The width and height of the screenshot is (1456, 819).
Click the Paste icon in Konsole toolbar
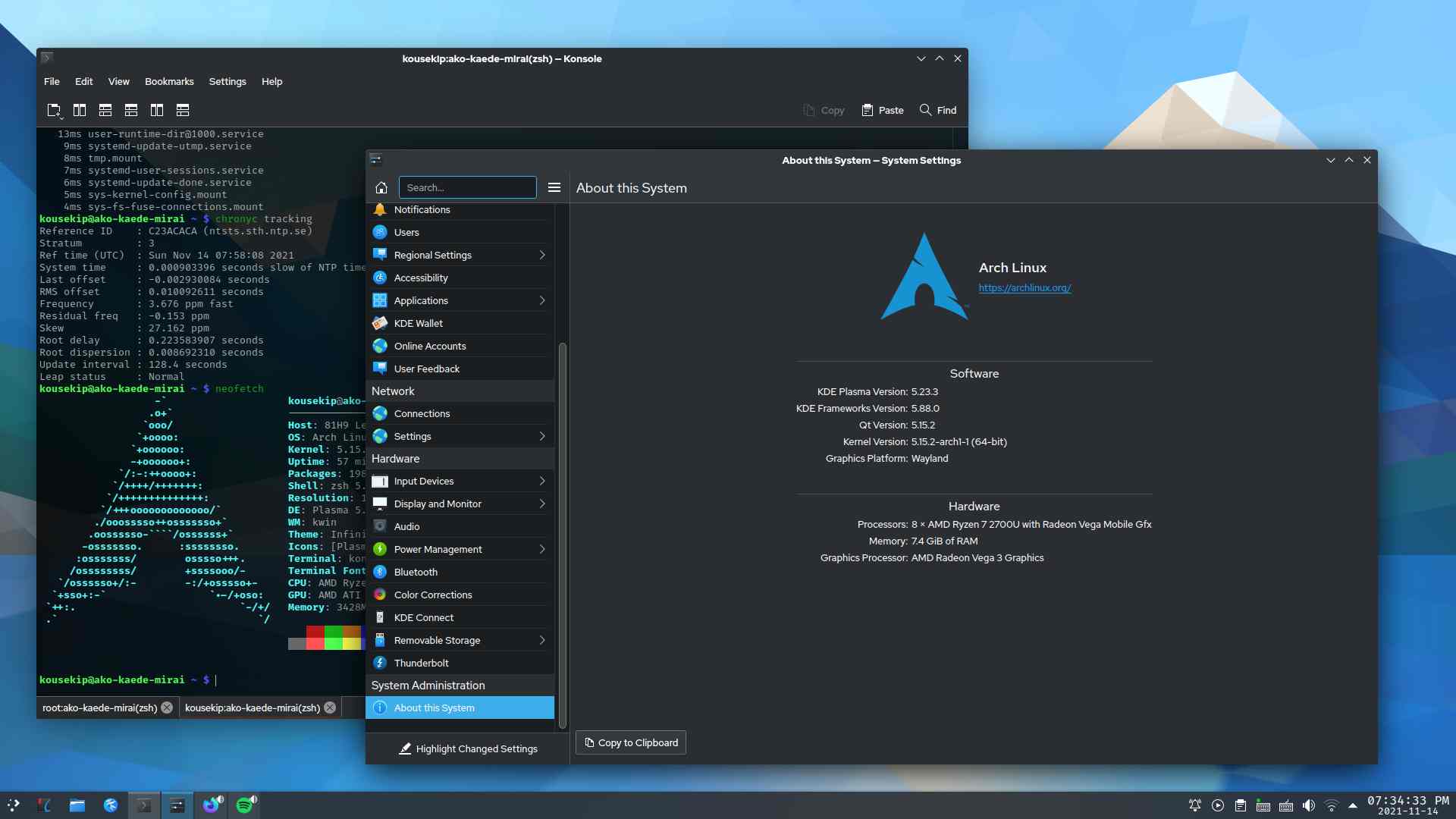882,110
